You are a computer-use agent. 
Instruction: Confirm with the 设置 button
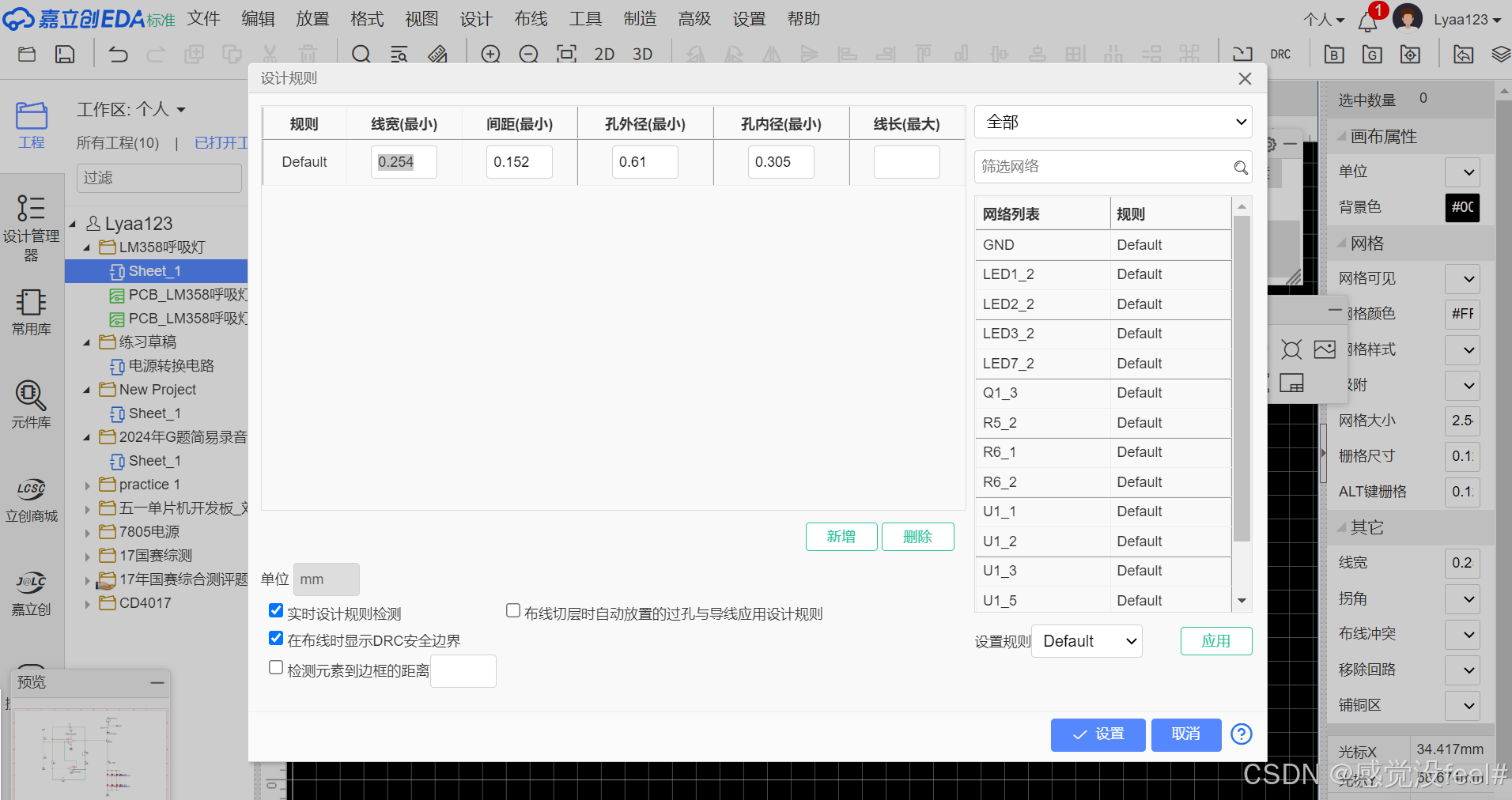point(1098,734)
